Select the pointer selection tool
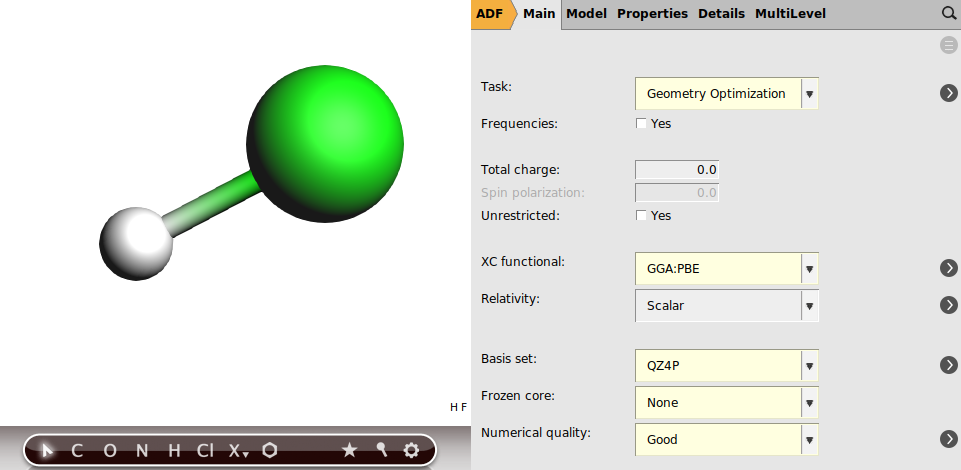Image resolution: width=961 pixels, height=470 pixels. (47, 451)
